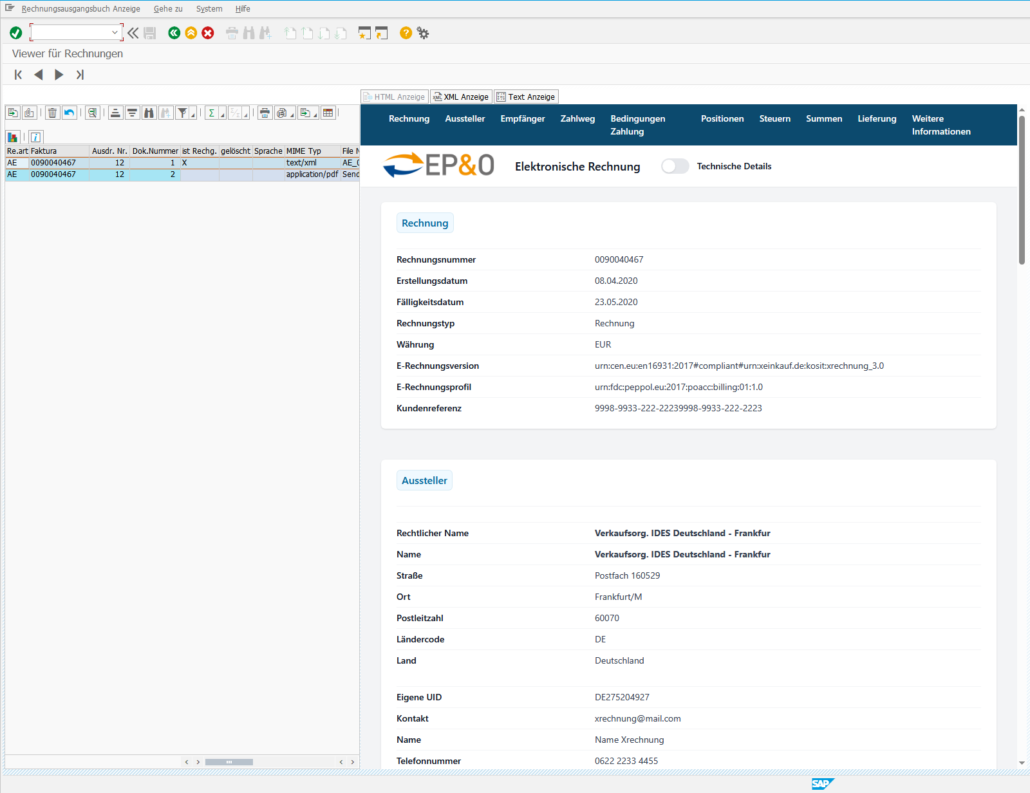Image resolution: width=1030 pixels, height=793 pixels.
Task: Click the red Cancel icon
Action: [x=208, y=33]
